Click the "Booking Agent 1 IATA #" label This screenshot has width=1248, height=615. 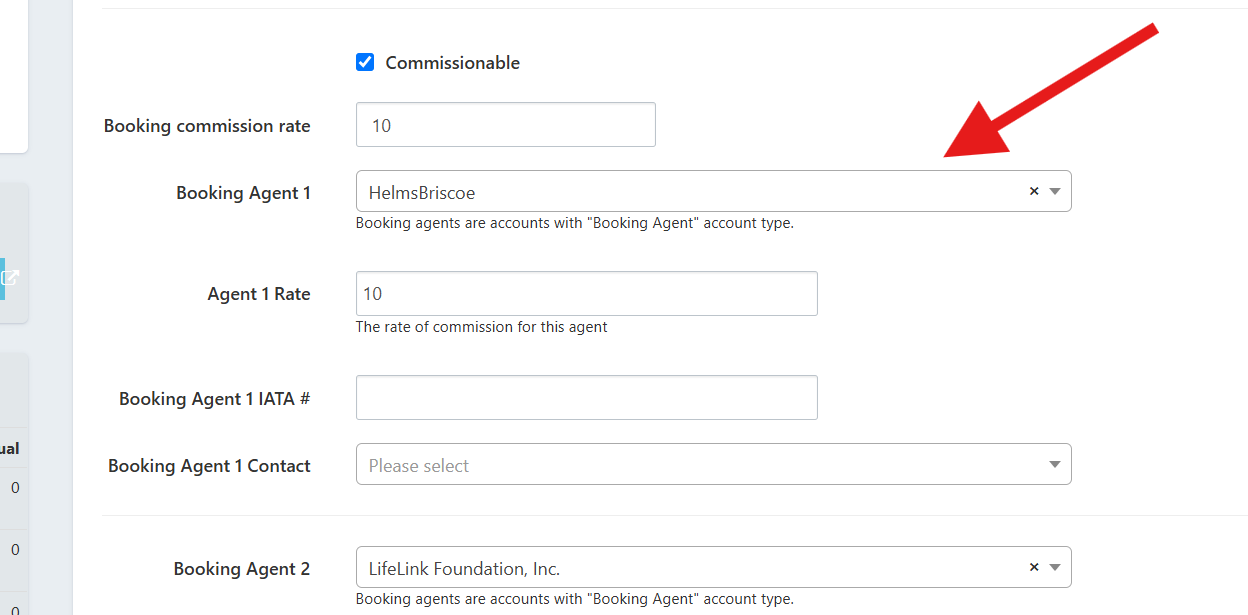click(x=214, y=399)
